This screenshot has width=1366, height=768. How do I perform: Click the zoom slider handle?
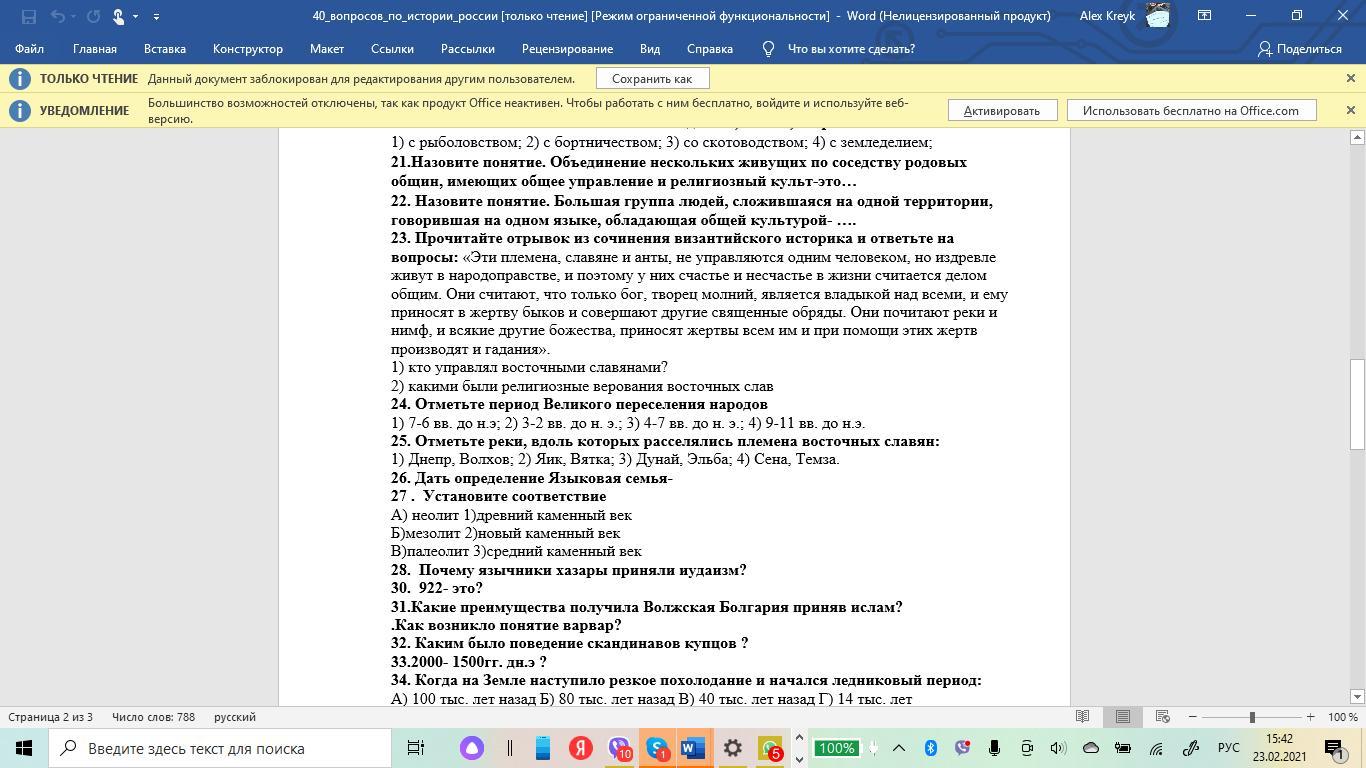[x=1251, y=717]
